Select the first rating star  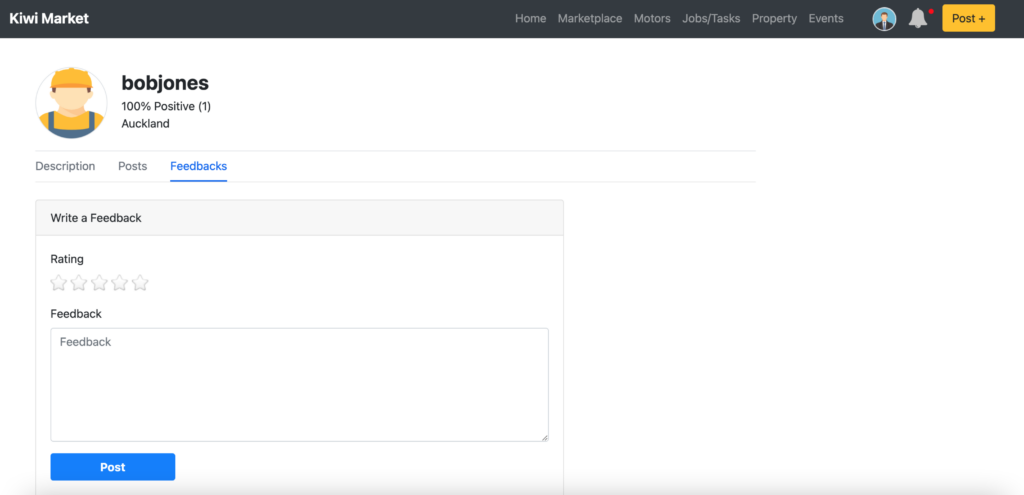click(59, 283)
